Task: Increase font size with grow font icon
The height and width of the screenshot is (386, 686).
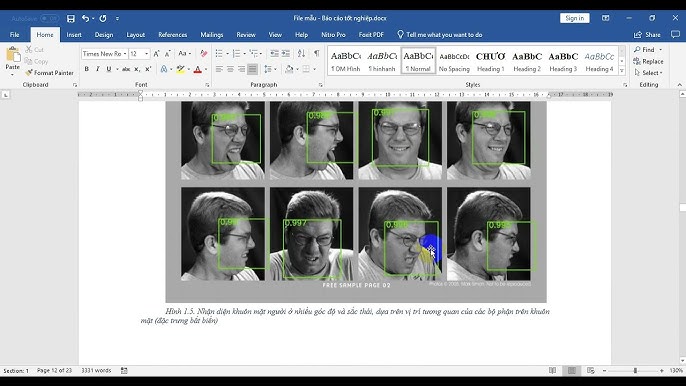Action: click(156, 53)
